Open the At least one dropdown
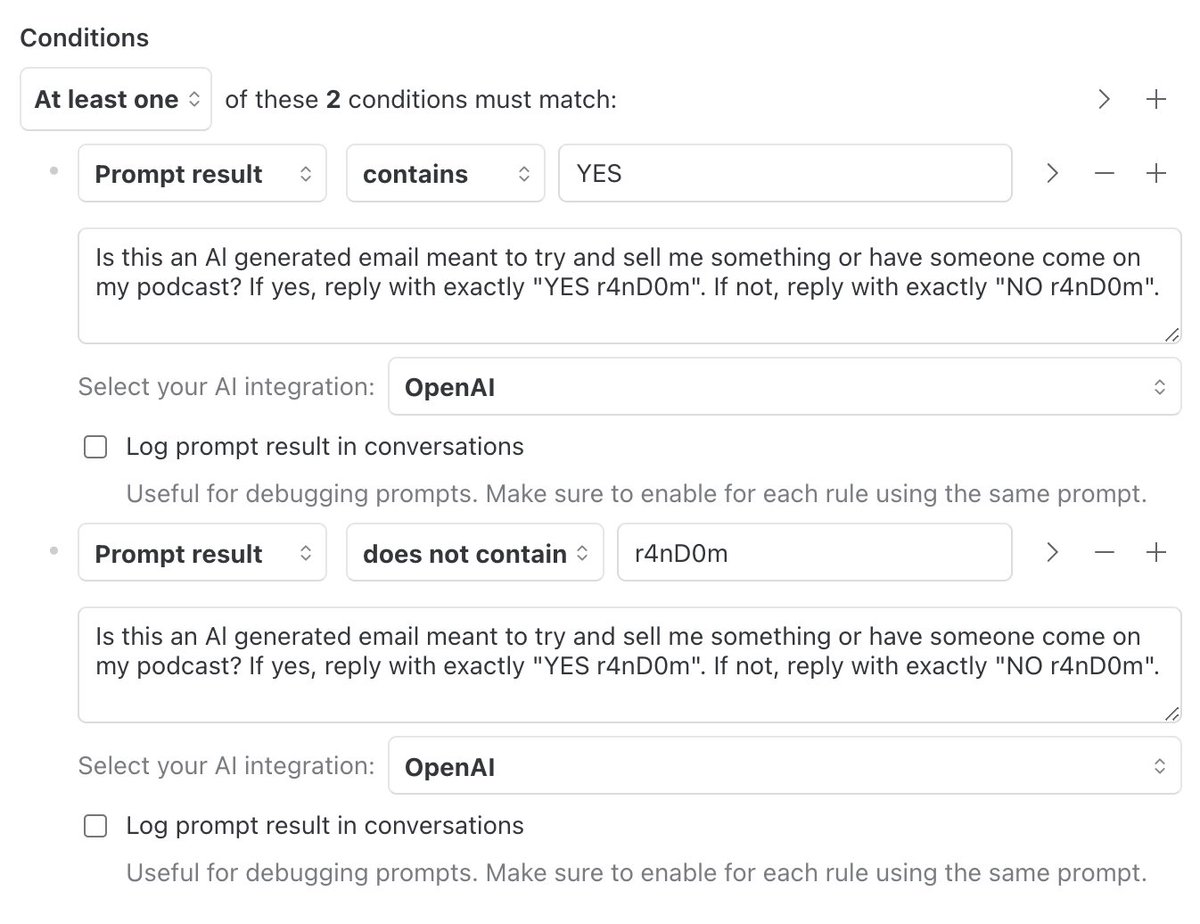The height and width of the screenshot is (924, 1200). (116, 99)
